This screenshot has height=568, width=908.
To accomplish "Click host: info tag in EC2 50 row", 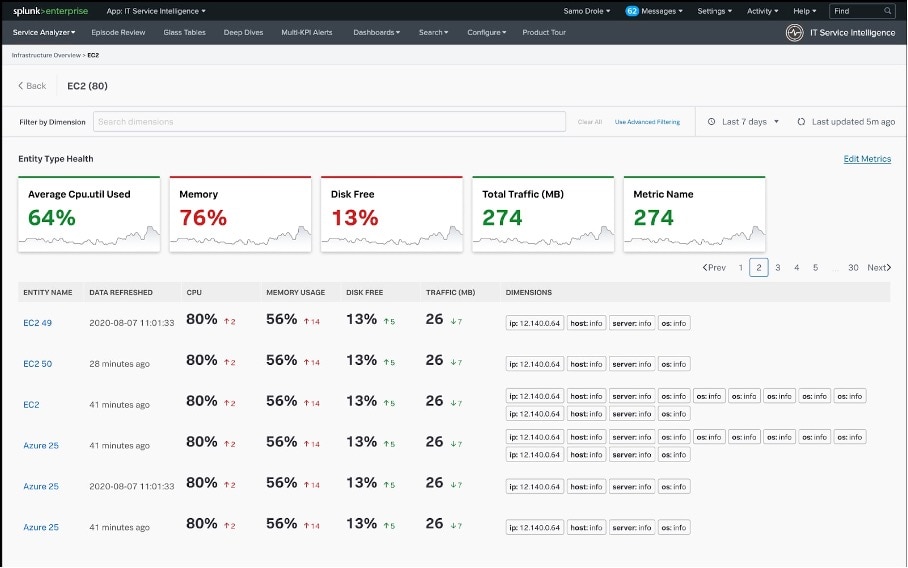I will pyautogui.click(x=586, y=364).
